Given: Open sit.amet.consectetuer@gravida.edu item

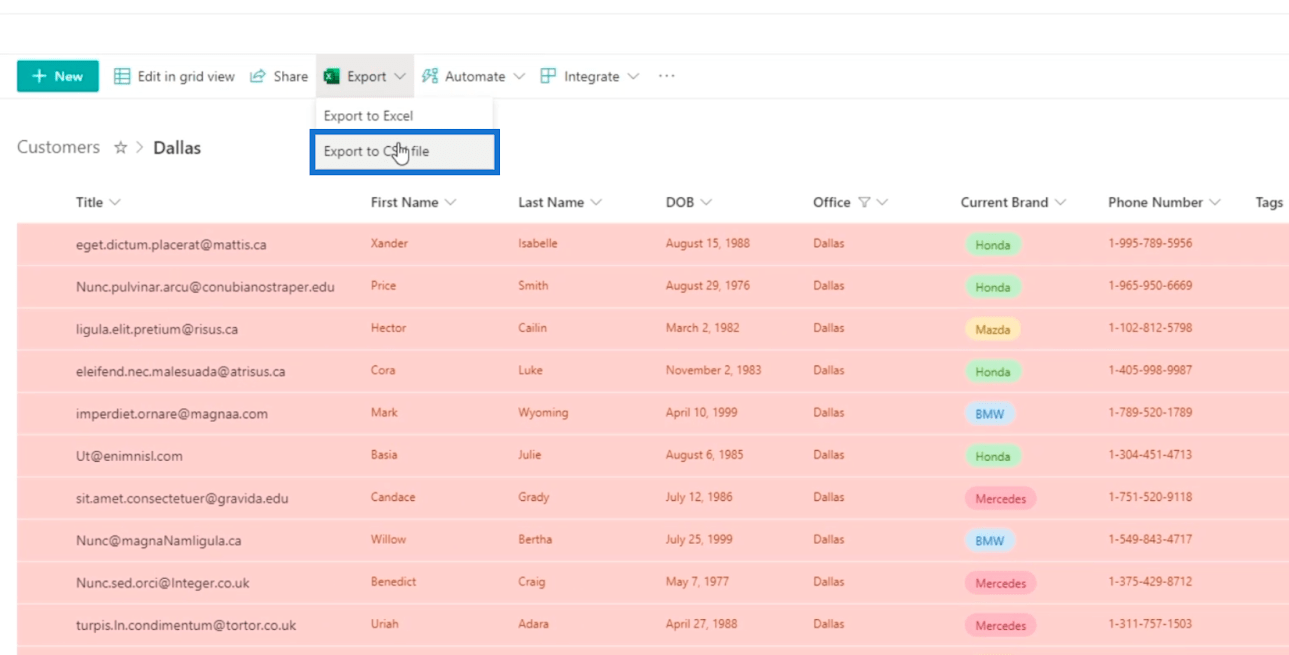Looking at the screenshot, I should 182,498.
